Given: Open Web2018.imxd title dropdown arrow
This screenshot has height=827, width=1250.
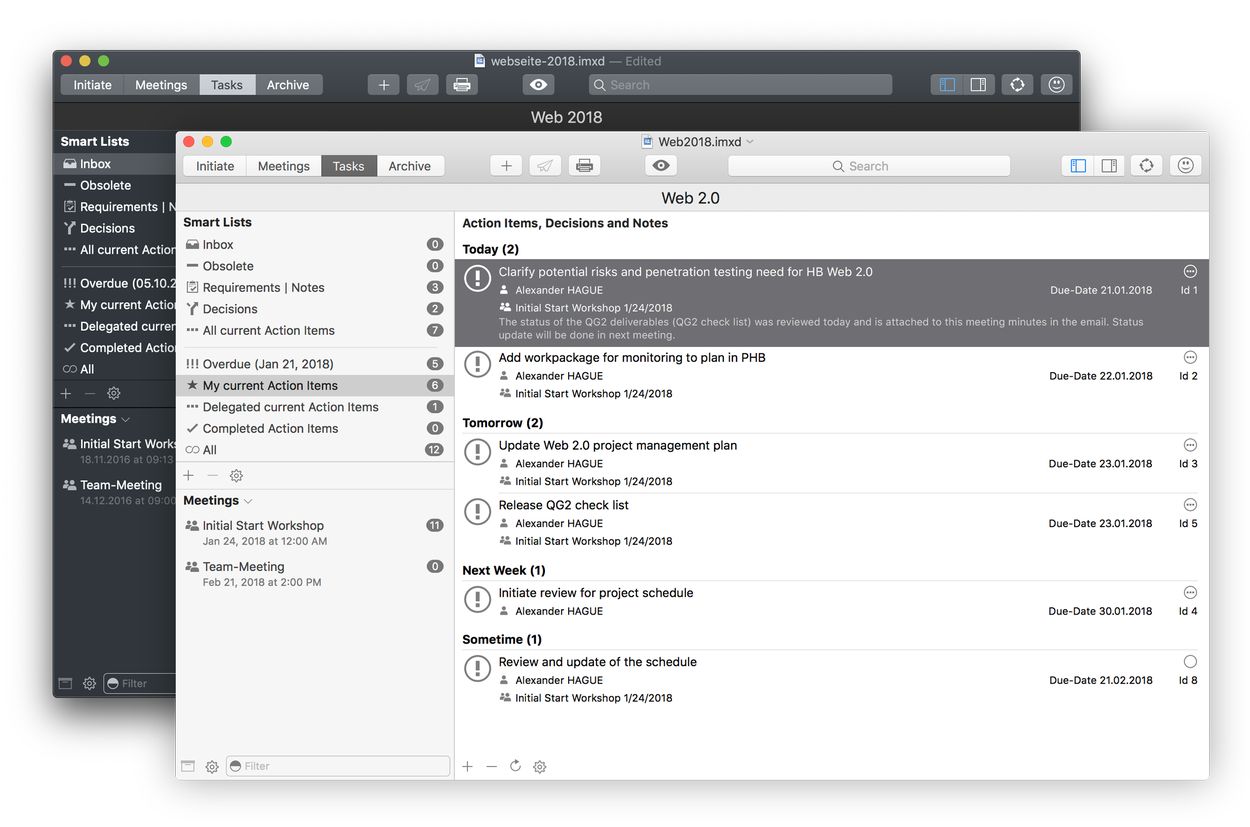Looking at the screenshot, I should [750, 142].
